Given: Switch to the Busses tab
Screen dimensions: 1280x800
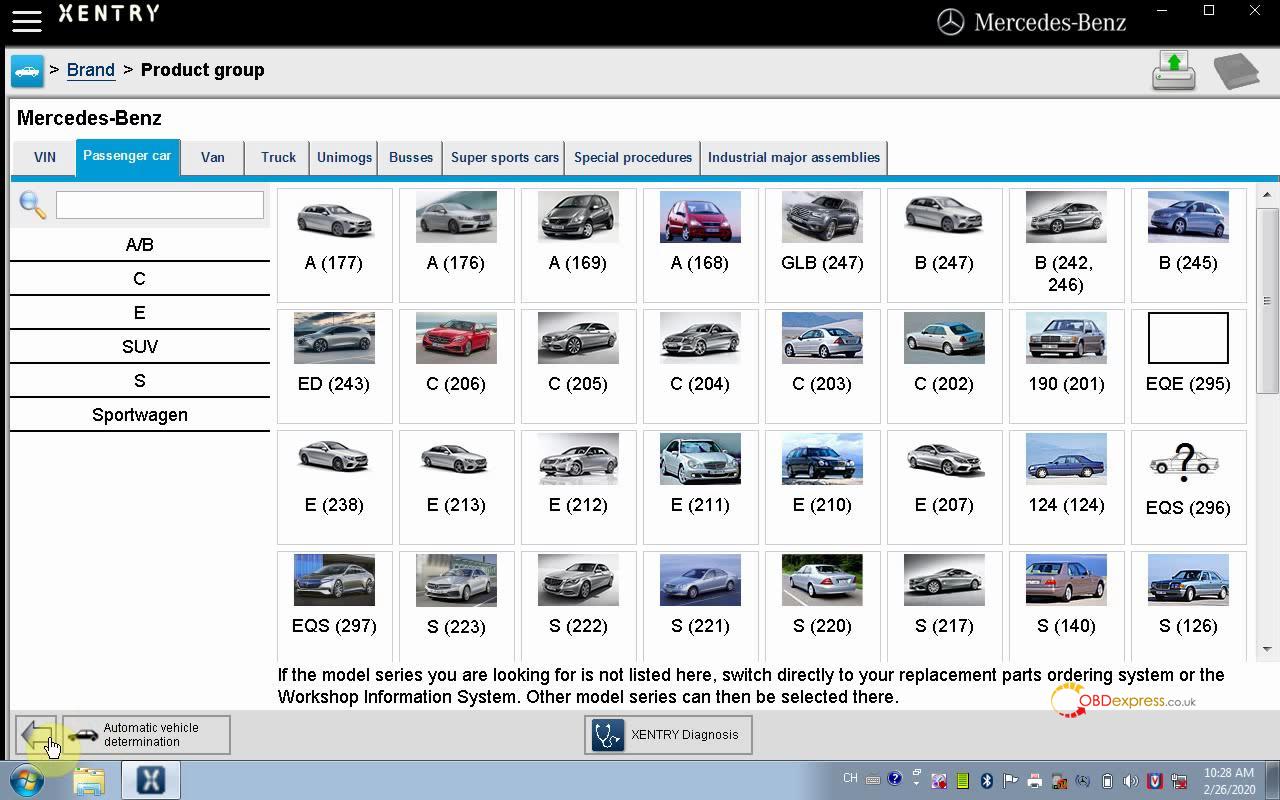Looking at the screenshot, I should [411, 158].
